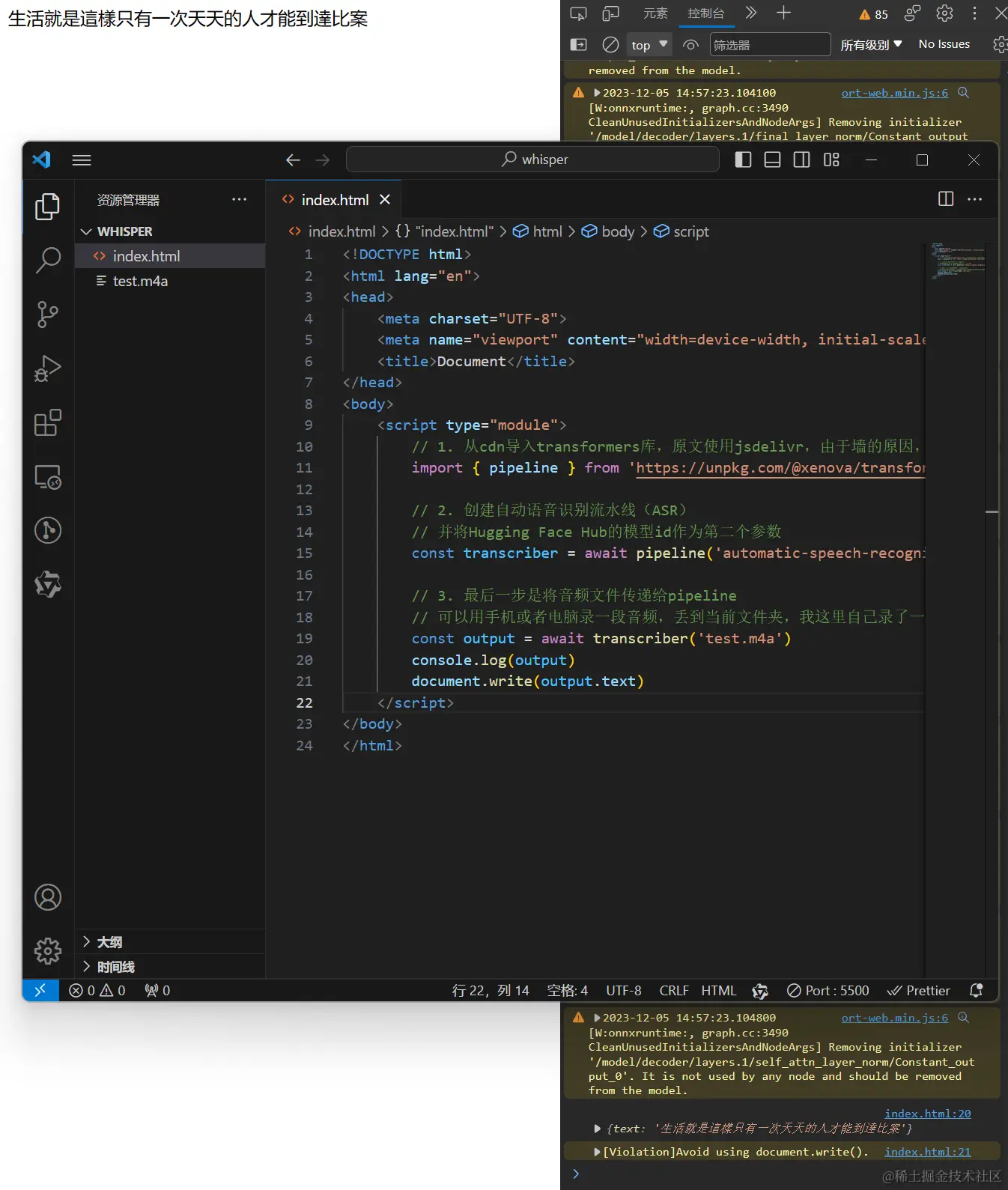This screenshot has width=1008, height=1190.
Task: Switch to 控制台 tab in DevTools
Action: pos(706,13)
